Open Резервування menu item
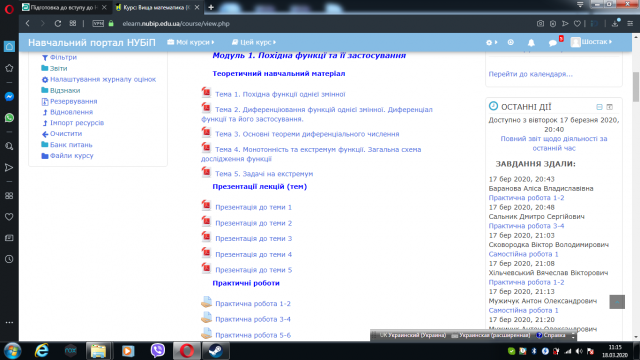This screenshot has width=640, height=360. (73, 101)
